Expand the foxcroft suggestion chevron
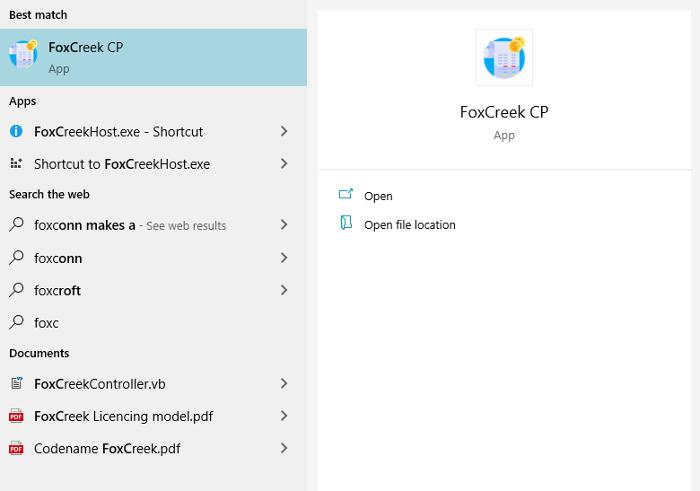This screenshot has height=491, width=700. coord(284,290)
